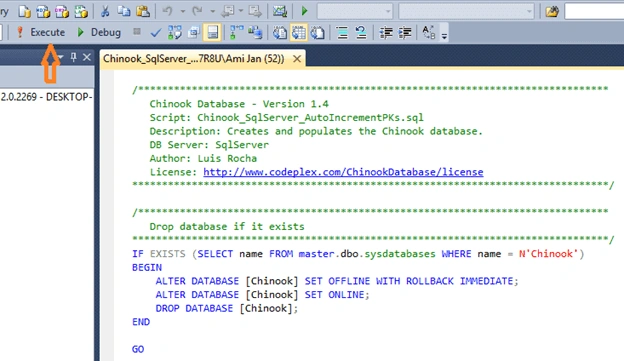
Task: Click the Uncomment Selected Lines icon
Action: [x=361, y=33]
